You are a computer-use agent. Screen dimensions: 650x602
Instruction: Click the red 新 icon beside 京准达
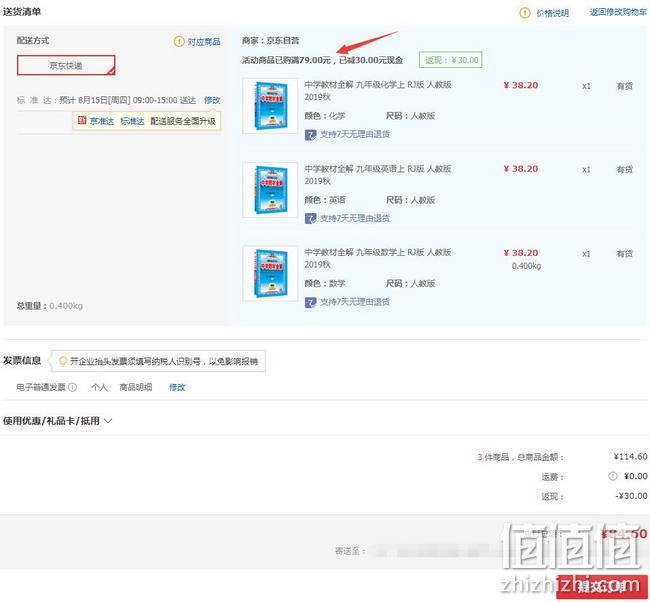coord(82,120)
